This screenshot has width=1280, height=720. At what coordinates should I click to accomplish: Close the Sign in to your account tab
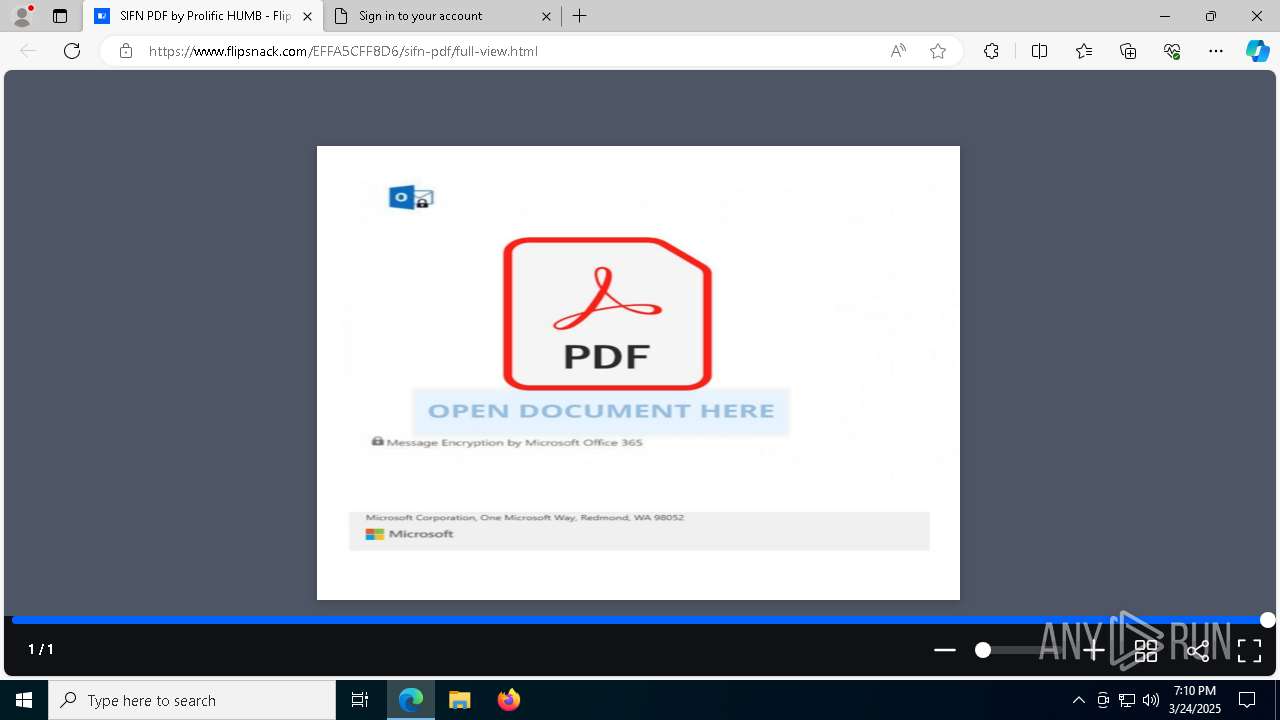coord(546,16)
